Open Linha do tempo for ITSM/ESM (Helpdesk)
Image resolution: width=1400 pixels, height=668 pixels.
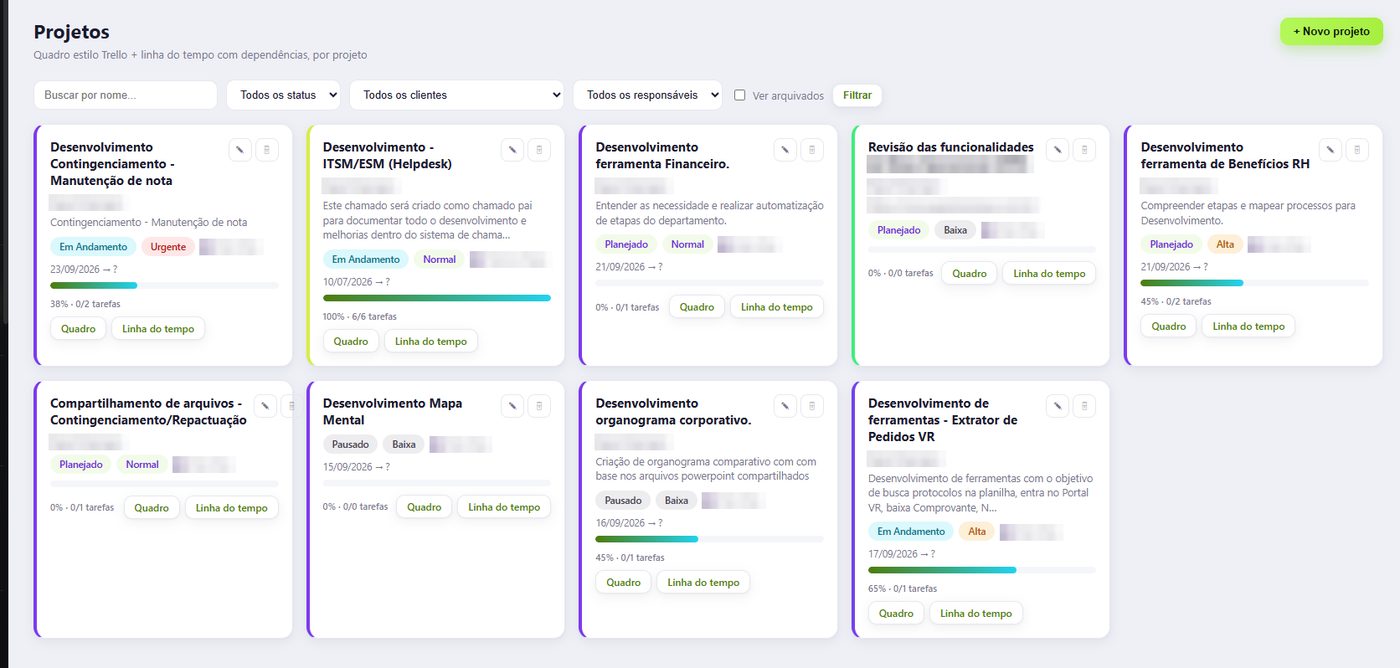tap(431, 341)
